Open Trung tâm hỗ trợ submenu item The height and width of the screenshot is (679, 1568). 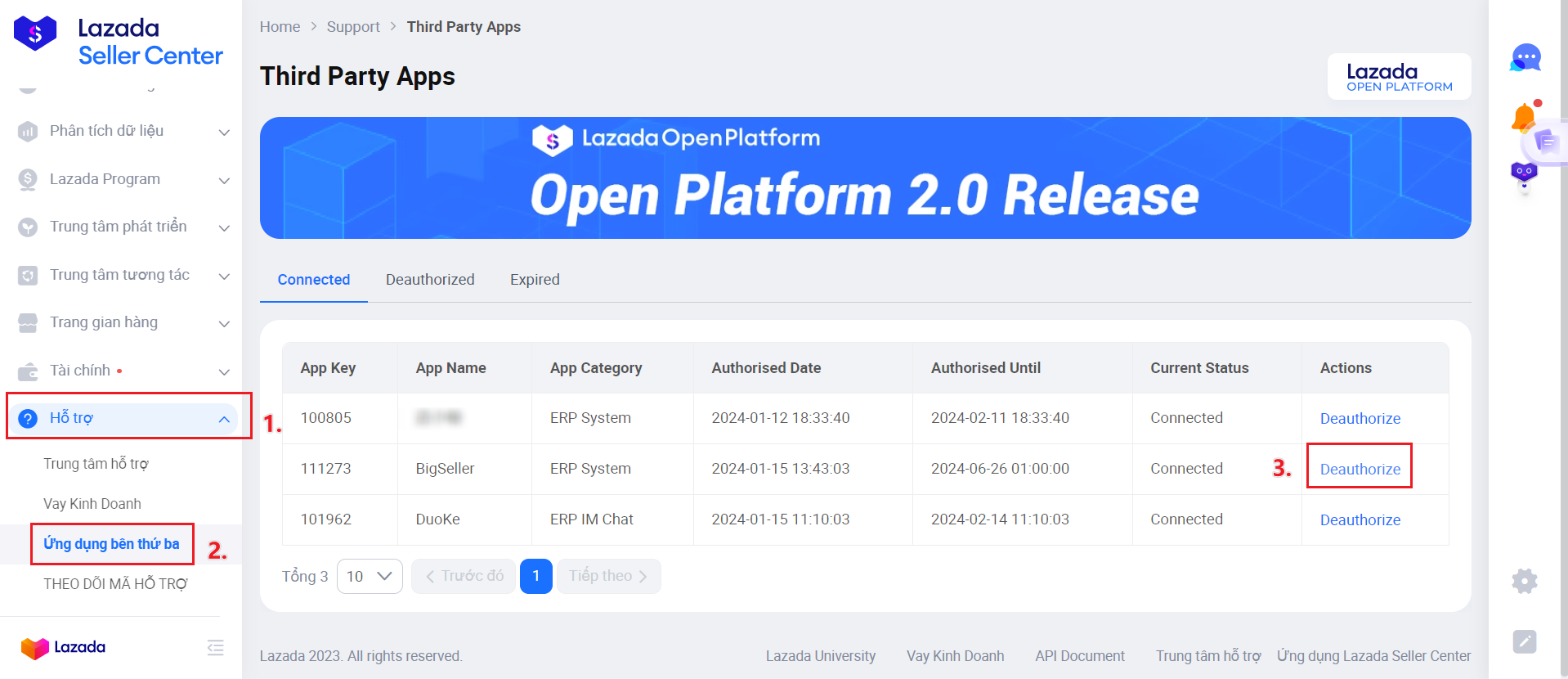[x=96, y=464]
